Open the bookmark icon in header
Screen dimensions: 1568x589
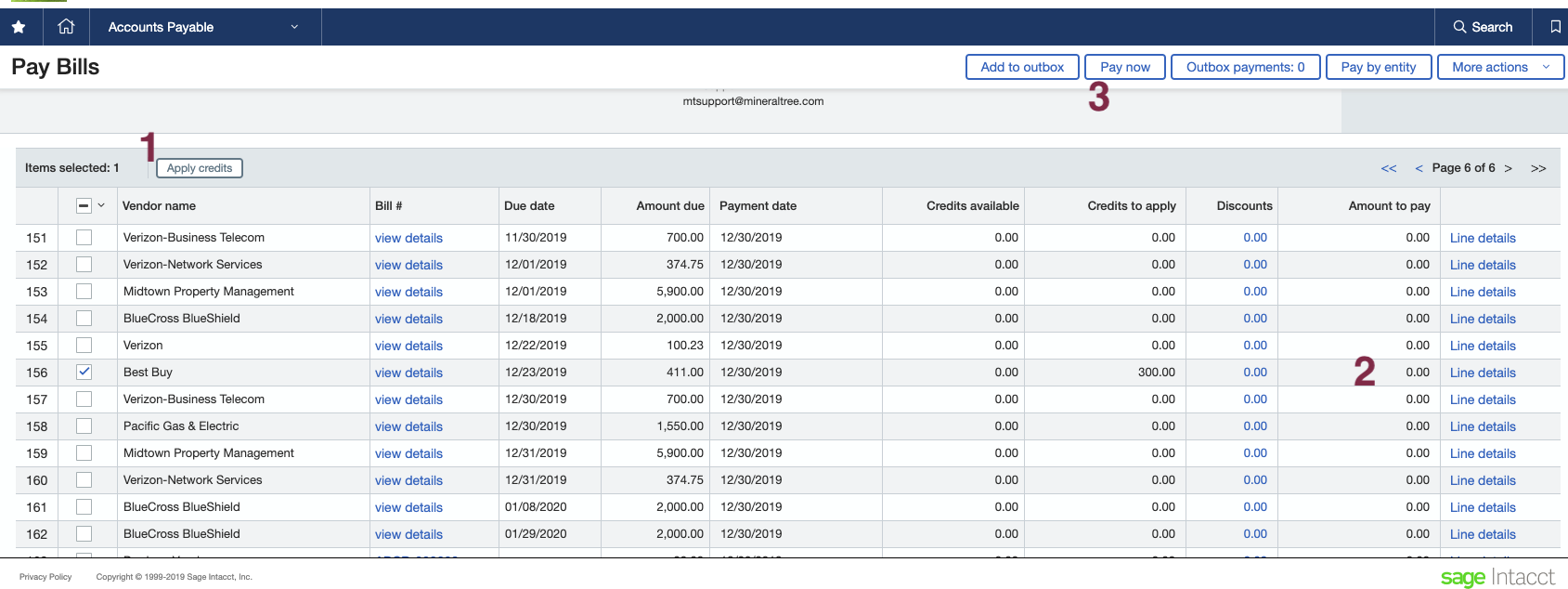point(1556,27)
